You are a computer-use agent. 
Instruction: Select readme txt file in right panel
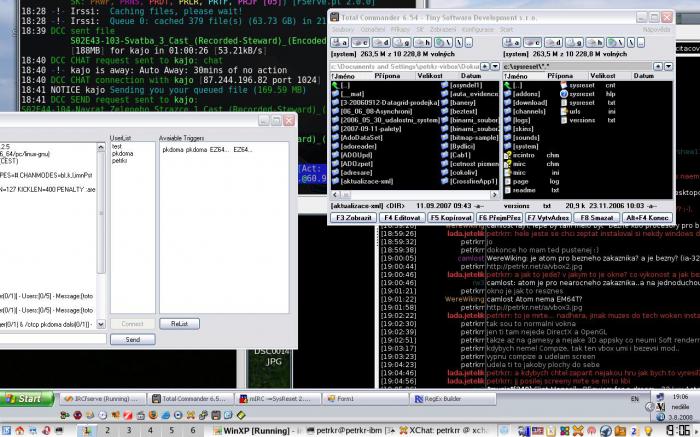coord(532,190)
